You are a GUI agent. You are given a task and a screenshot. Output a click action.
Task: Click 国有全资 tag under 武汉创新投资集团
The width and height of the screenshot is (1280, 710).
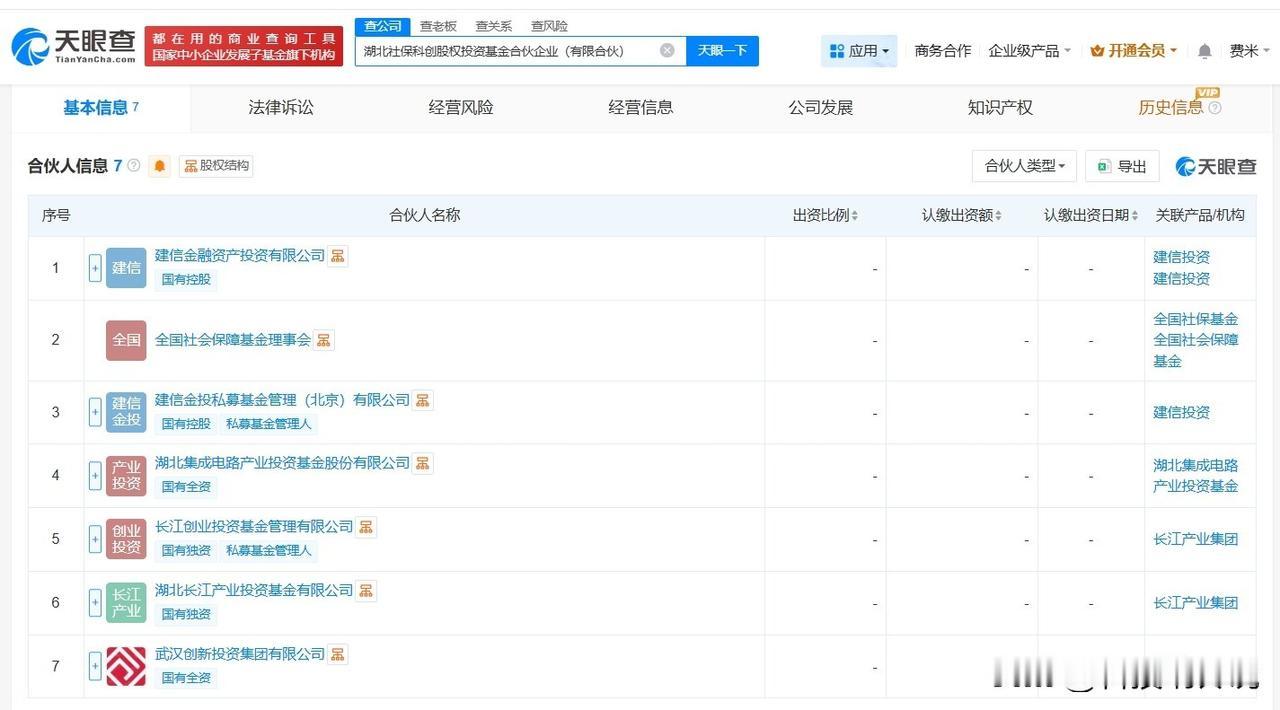(x=186, y=678)
